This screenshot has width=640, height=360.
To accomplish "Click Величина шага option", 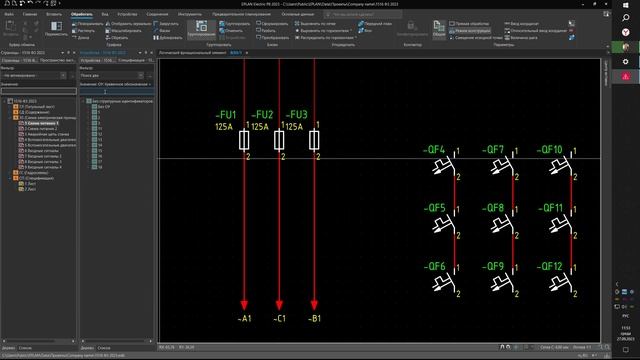I will point(521,38).
